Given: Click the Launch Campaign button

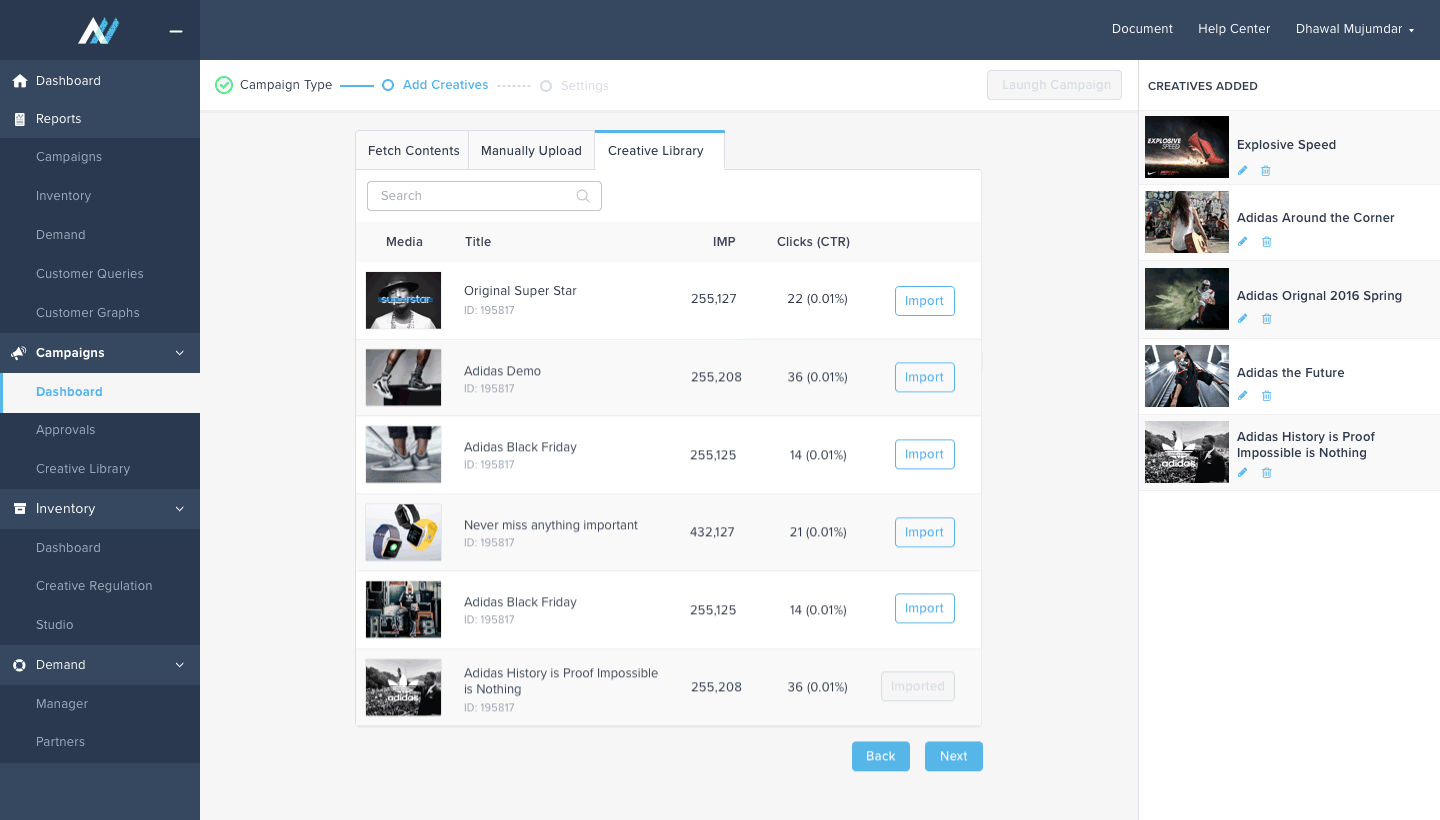Looking at the screenshot, I should click(x=1055, y=85).
